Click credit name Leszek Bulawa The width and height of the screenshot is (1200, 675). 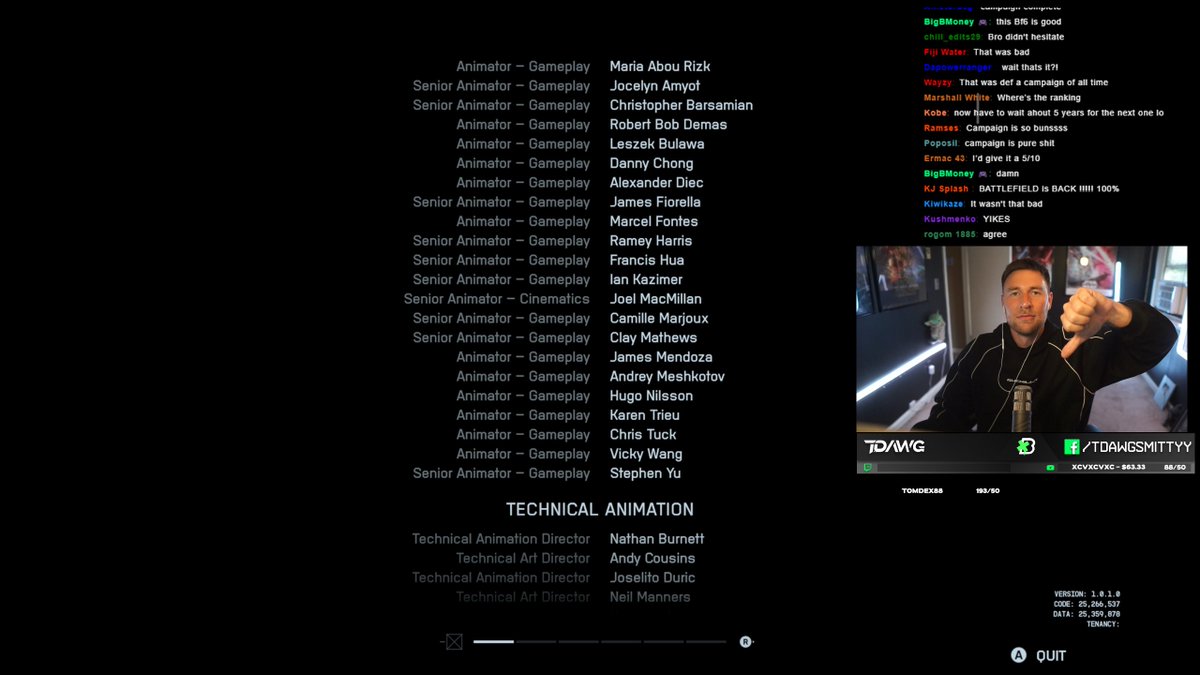click(657, 144)
